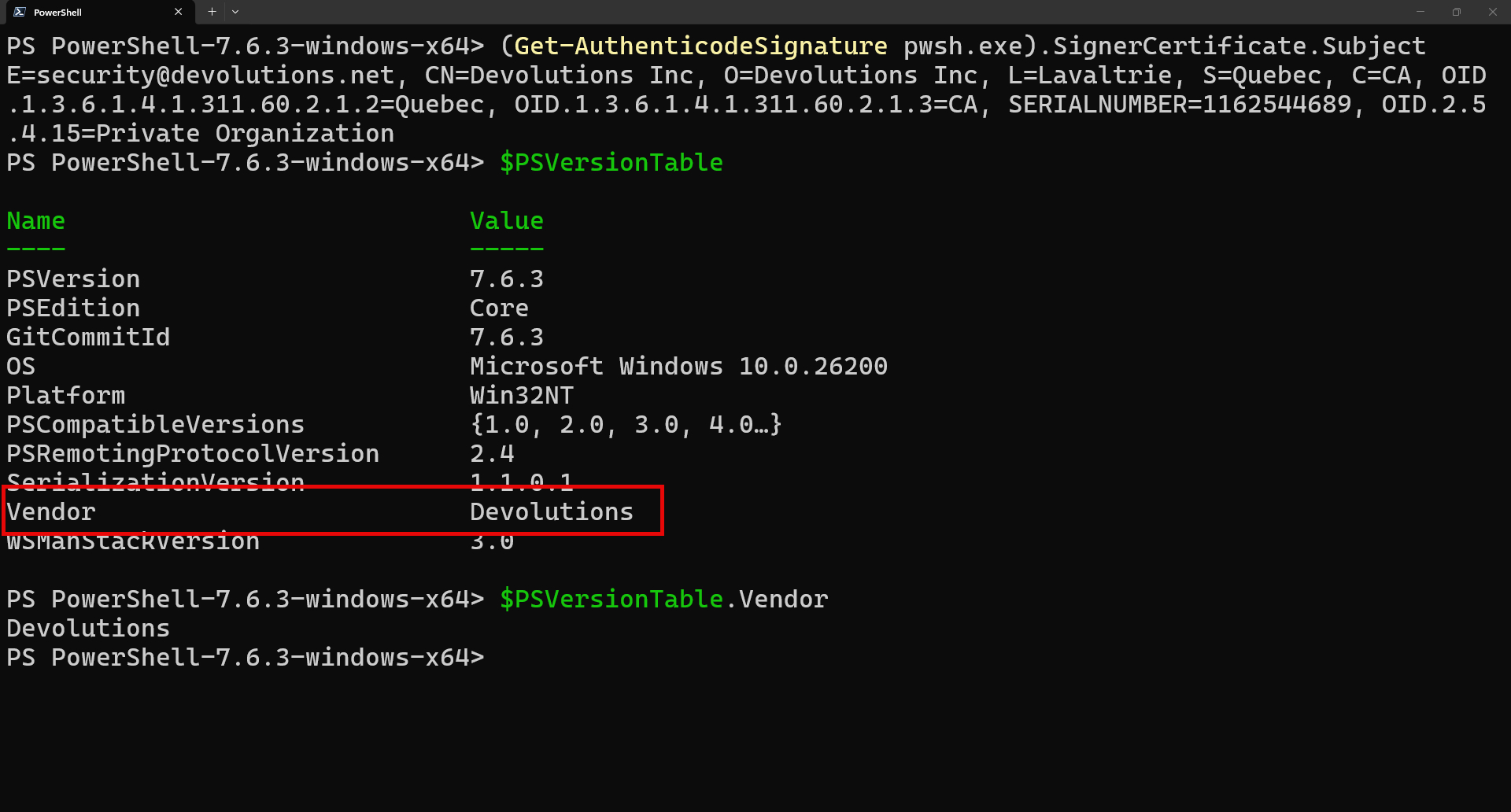Click the last empty PowerShell prompt
This screenshot has width=1511, height=812.
tap(246, 658)
